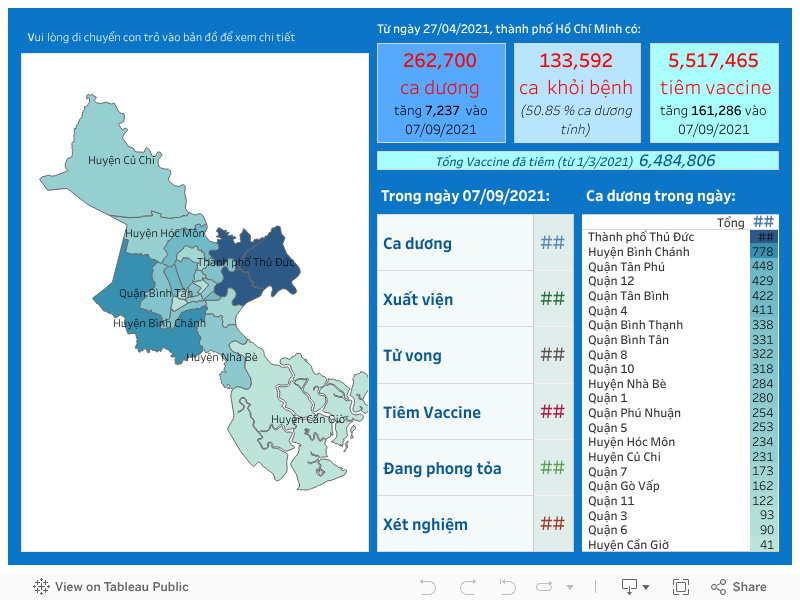
Task: Enter full screen with the toolbar icon
Action: (681, 587)
